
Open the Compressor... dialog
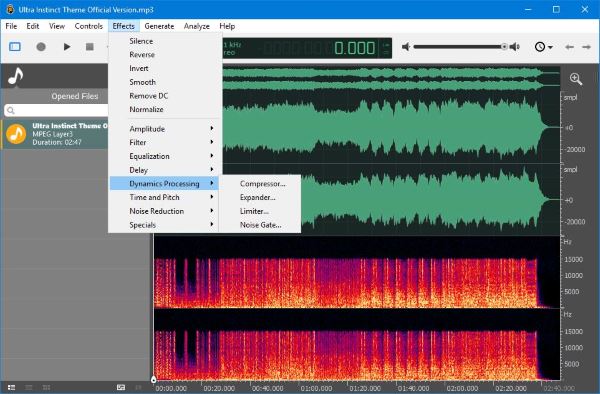pos(260,184)
